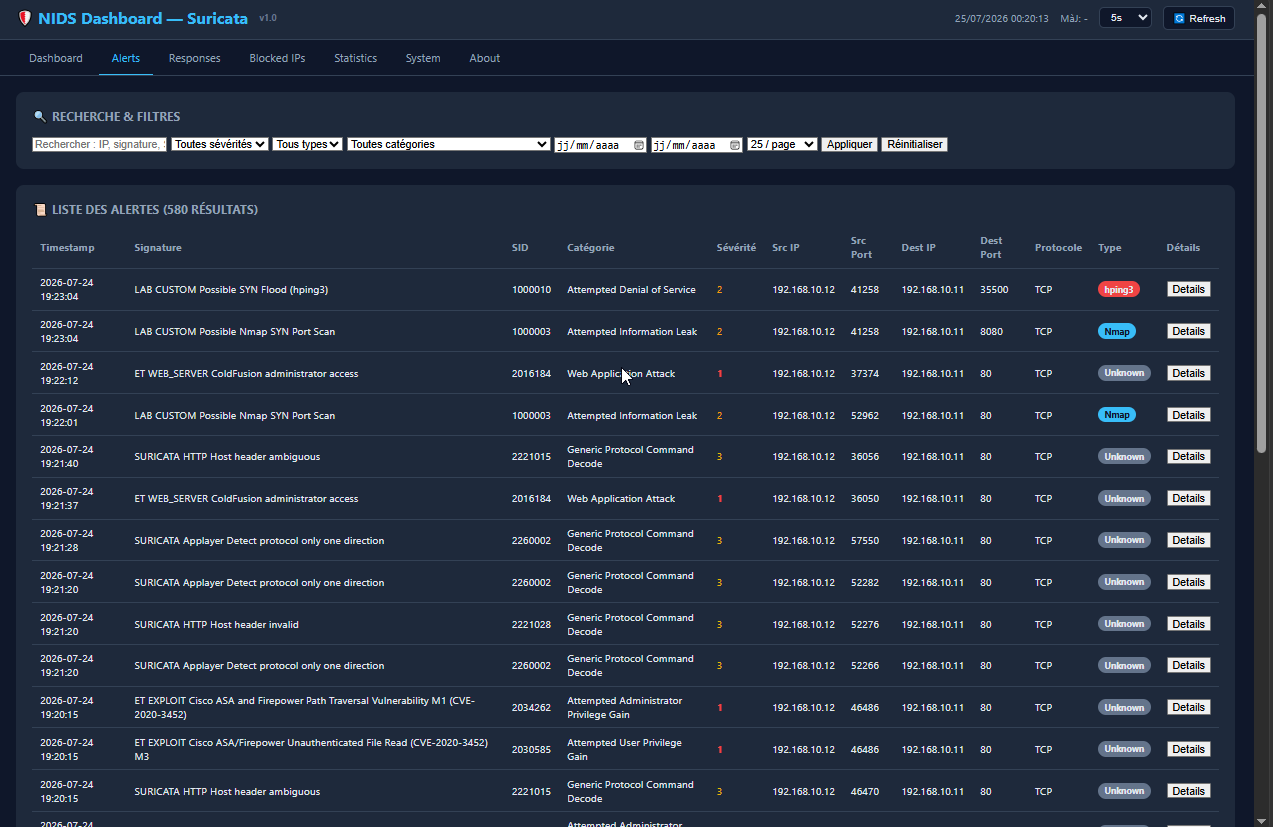Open the Statistics tab

(x=355, y=58)
